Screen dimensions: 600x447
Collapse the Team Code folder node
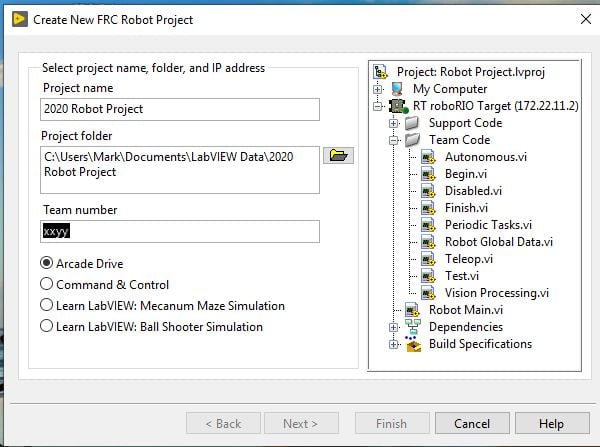pyautogui.click(x=393, y=140)
